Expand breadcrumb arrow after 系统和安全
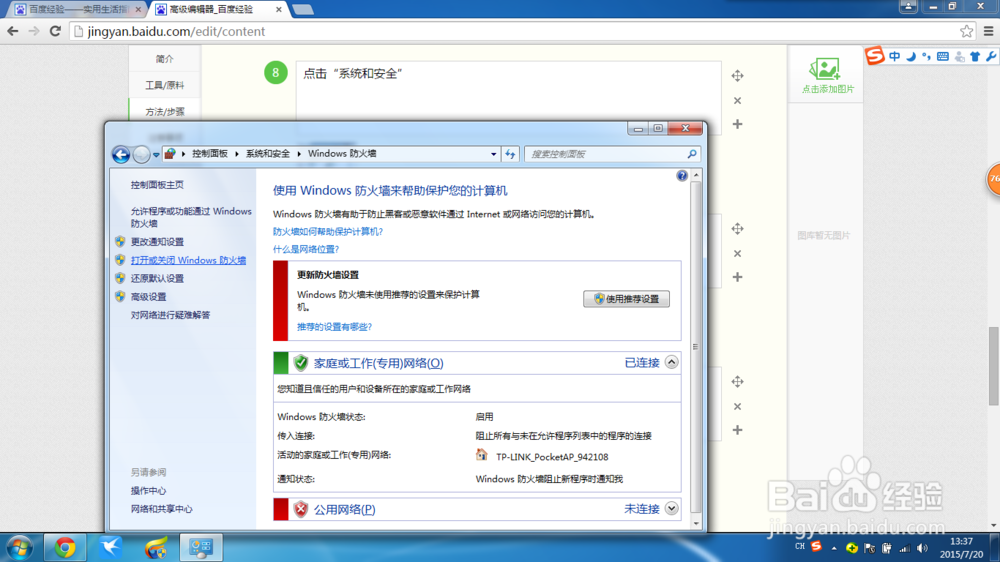The image size is (1000, 562). click(298, 154)
